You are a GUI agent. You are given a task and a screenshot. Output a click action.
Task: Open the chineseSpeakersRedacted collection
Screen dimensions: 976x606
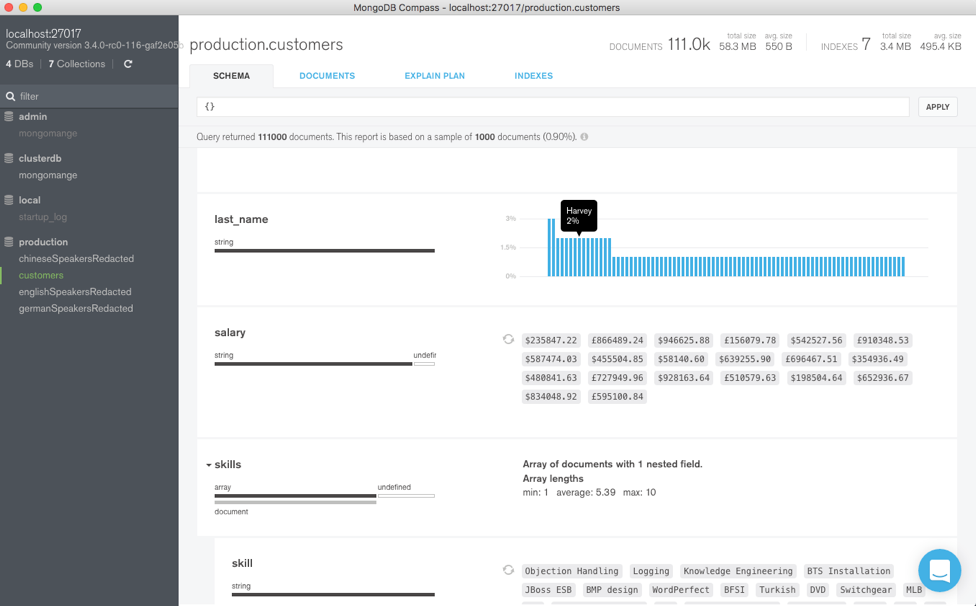coord(76,258)
